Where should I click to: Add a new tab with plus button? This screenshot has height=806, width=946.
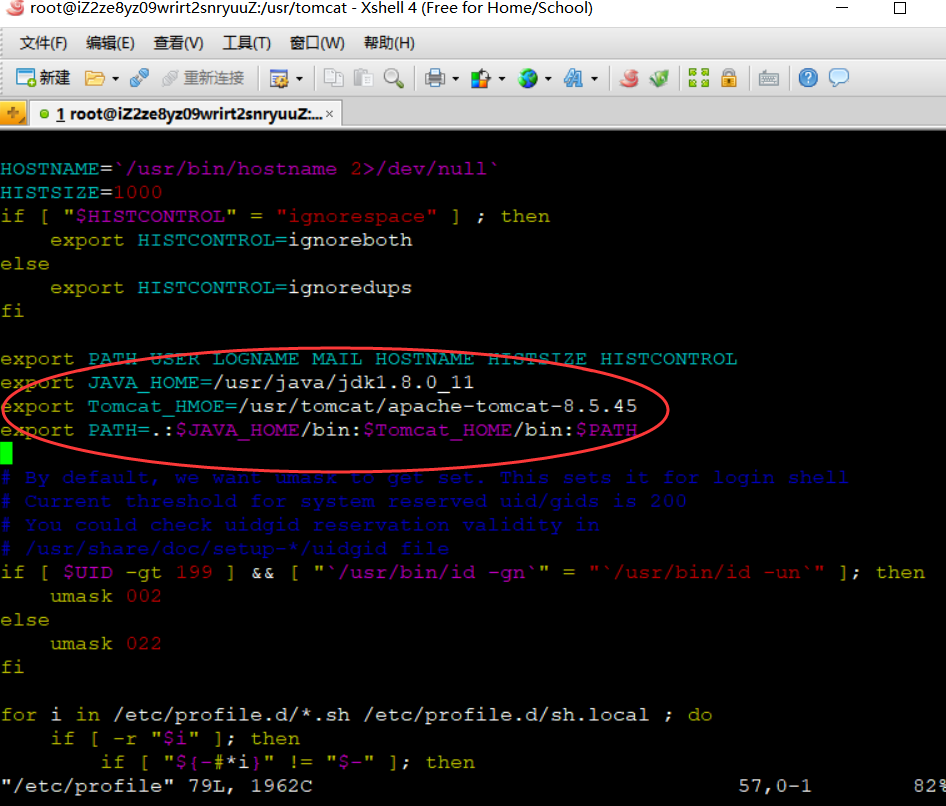click(13, 113)
